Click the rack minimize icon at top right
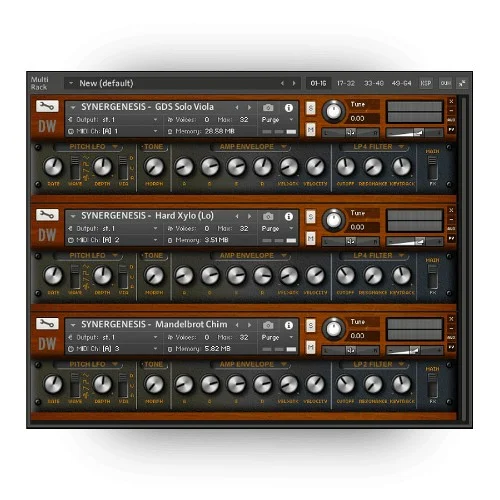 click(462, 83)
